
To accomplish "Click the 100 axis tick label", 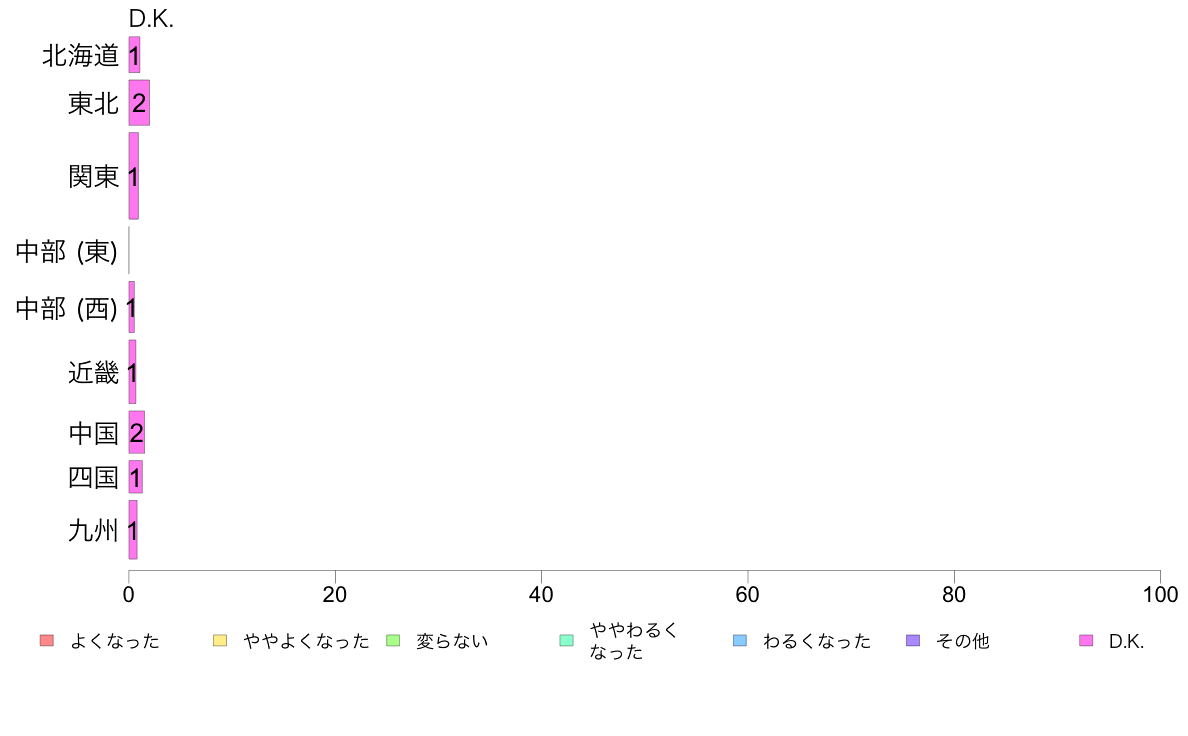I will pos(1160,594).
